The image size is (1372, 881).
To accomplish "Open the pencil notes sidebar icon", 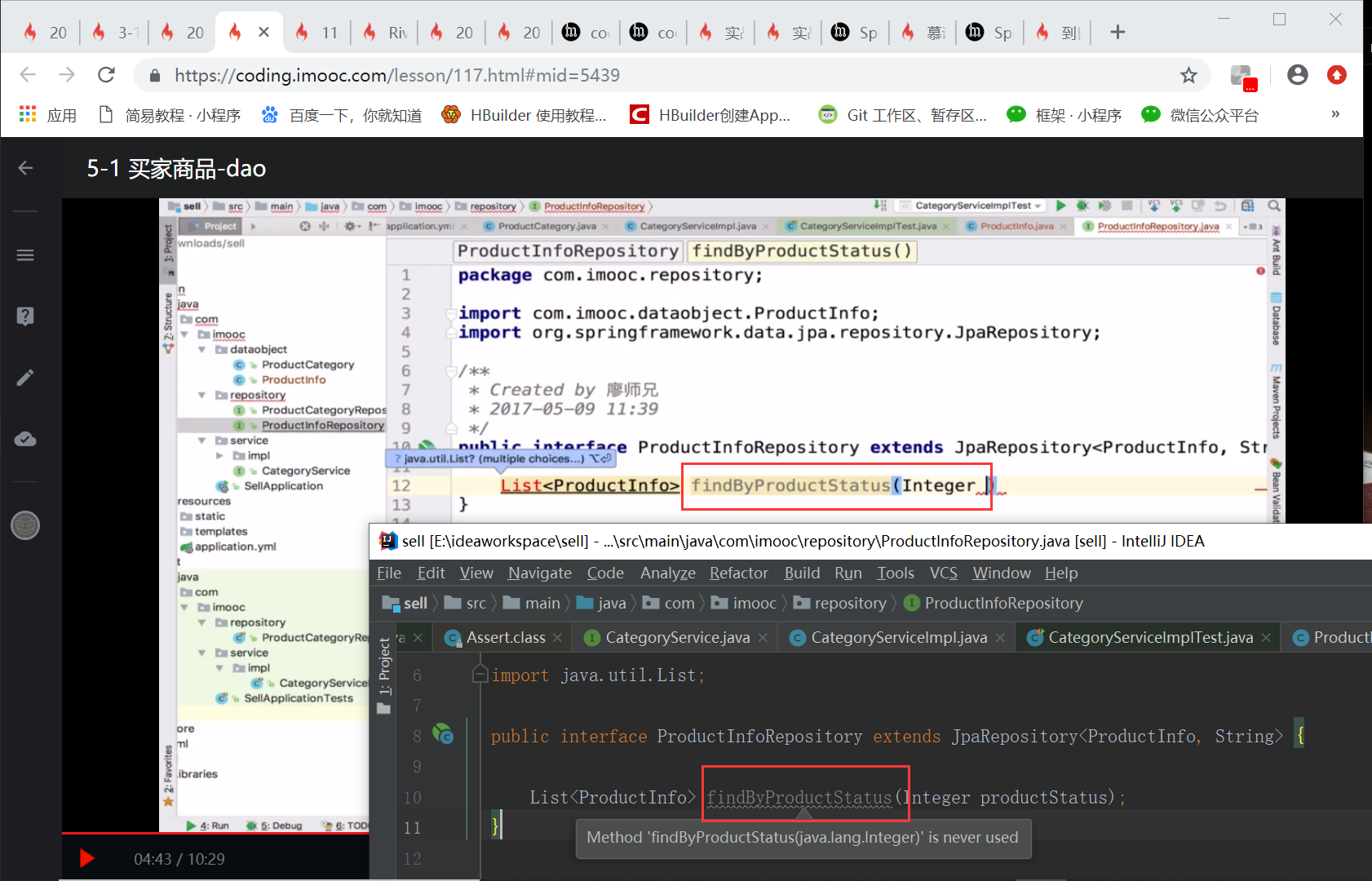I will pyautogui.click(x=25, y=378).
